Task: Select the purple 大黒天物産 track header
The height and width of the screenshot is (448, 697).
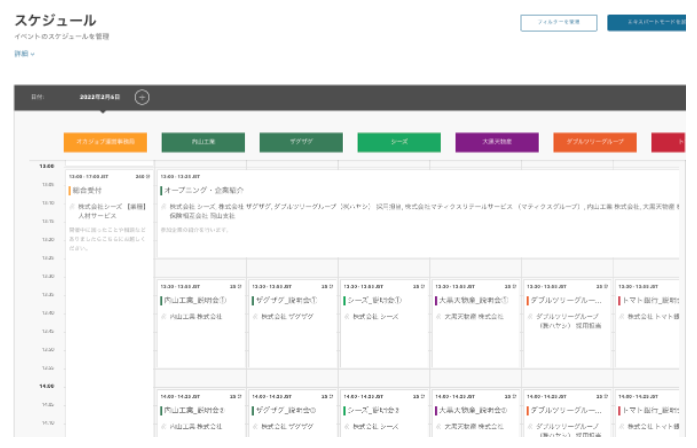Action: point(497,142)
